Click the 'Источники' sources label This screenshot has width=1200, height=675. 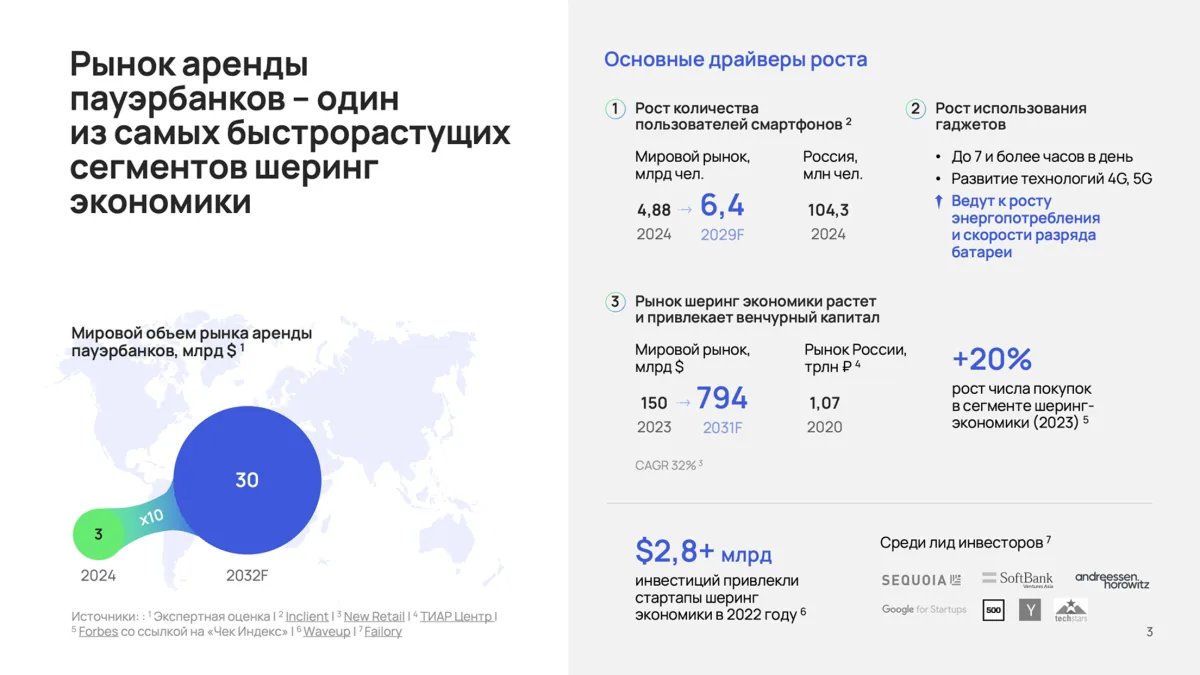click(105, 616)
